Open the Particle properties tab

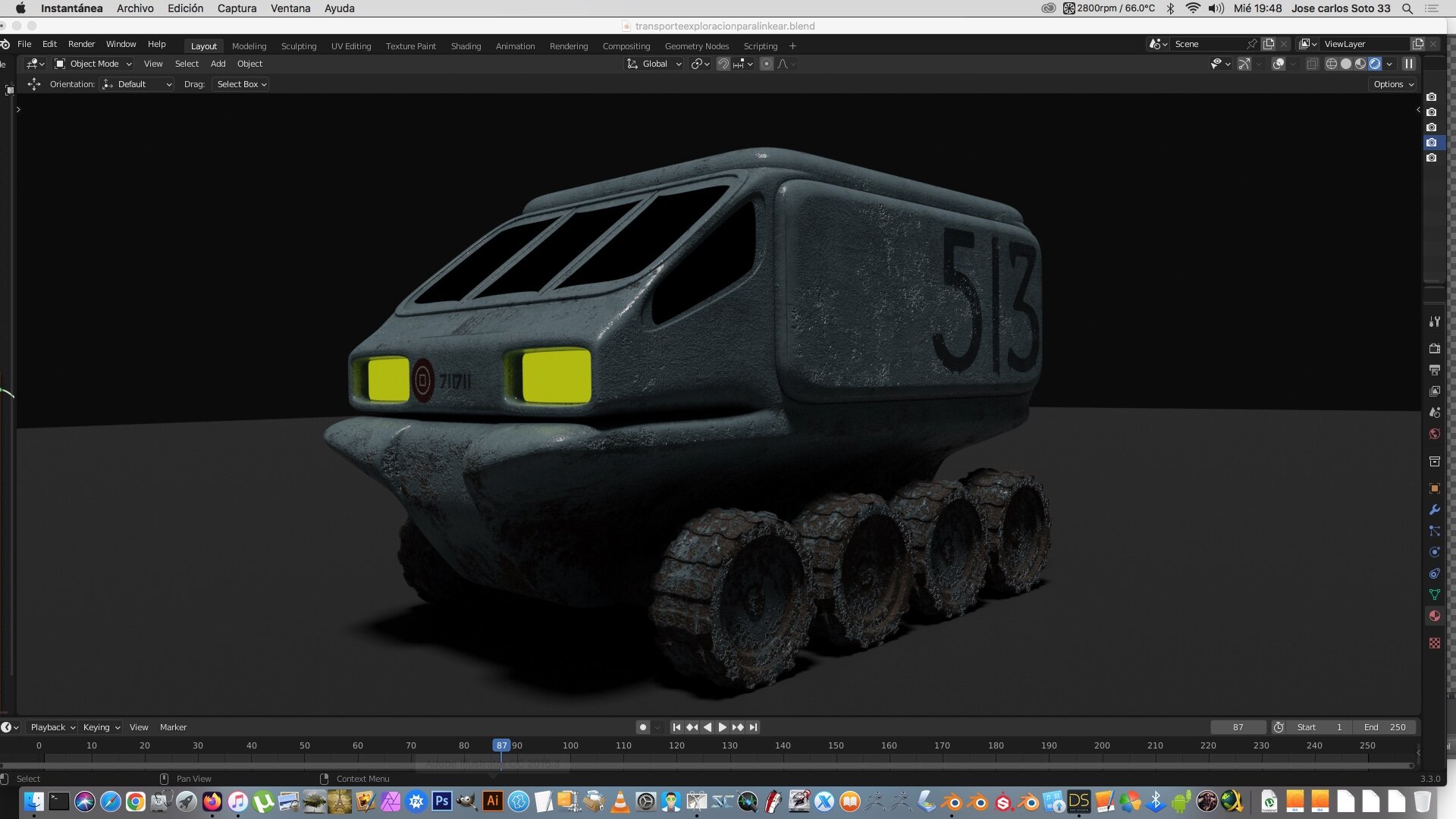coord(1434,531)
